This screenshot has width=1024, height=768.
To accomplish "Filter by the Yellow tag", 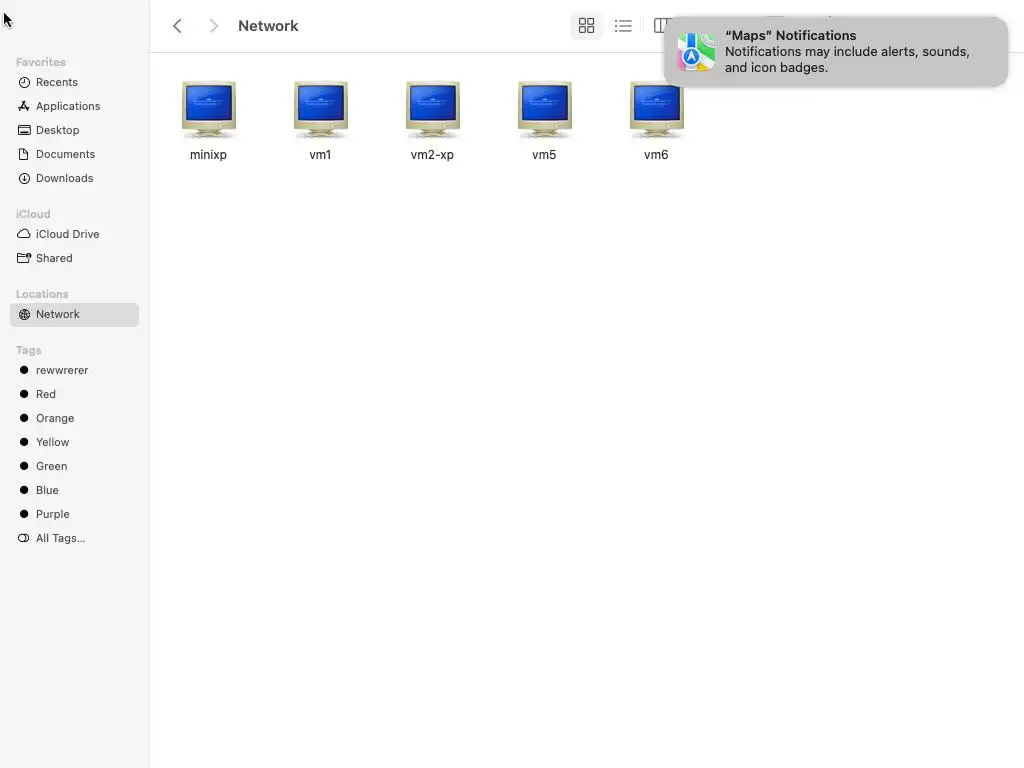I will (74, 442).
